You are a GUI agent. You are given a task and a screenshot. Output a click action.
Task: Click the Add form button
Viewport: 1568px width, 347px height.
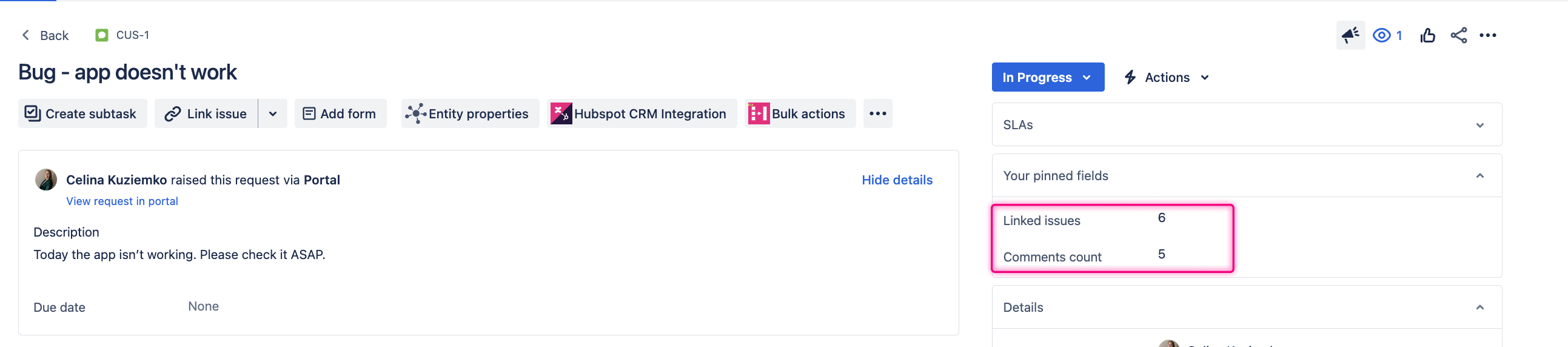(x=340, y=114)
